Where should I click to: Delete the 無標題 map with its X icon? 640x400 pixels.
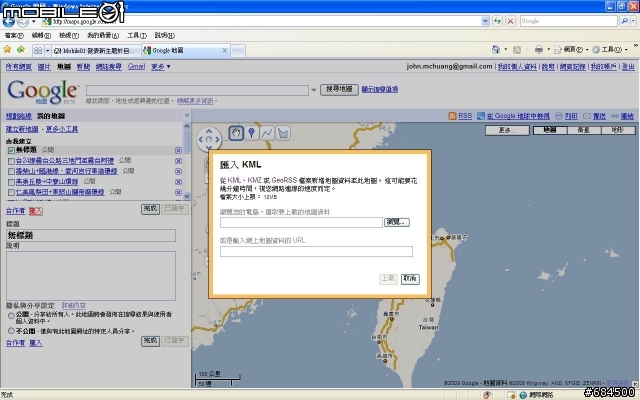point(178,150)
